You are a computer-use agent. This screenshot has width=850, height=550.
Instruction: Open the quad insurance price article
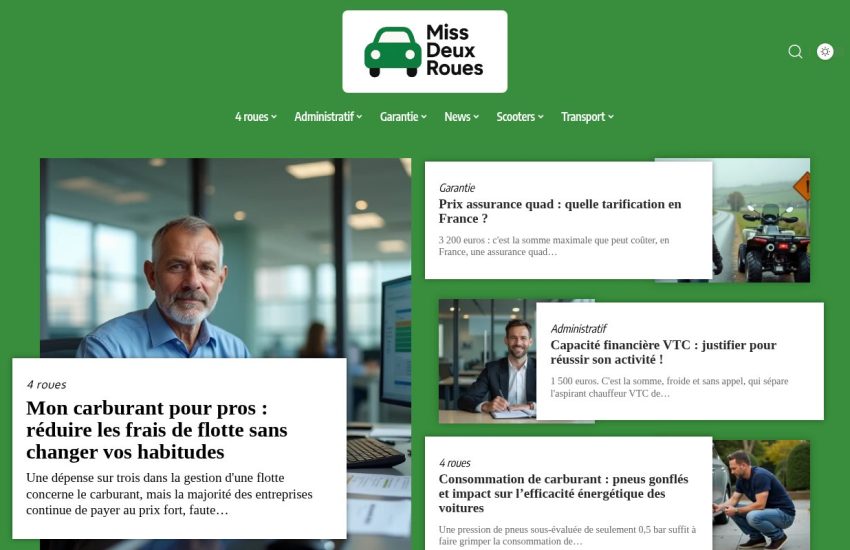[560, 211]
